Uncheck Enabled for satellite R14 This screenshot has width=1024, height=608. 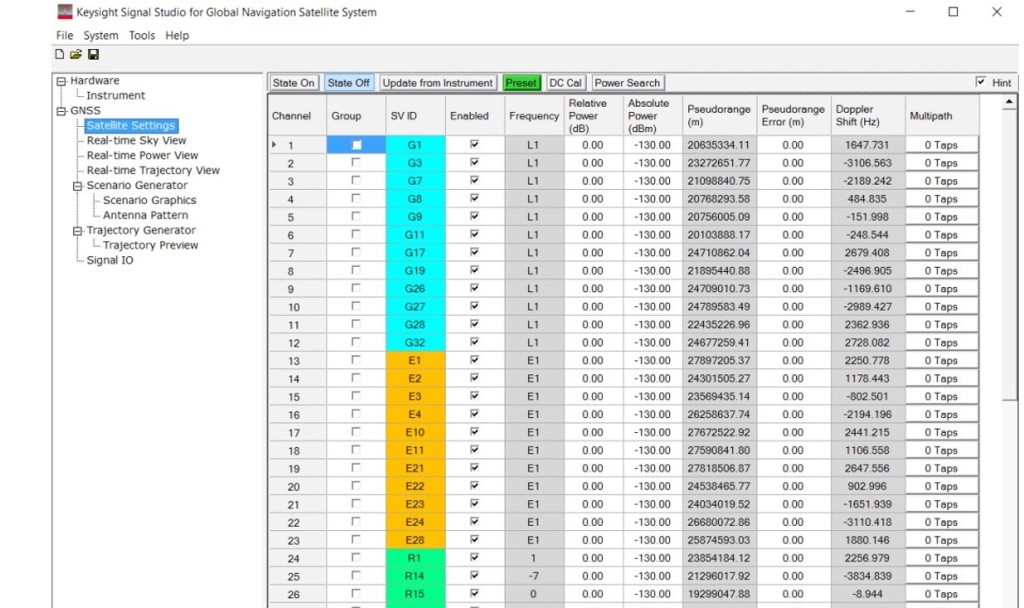pyautogui.click(x=474, y=576)
